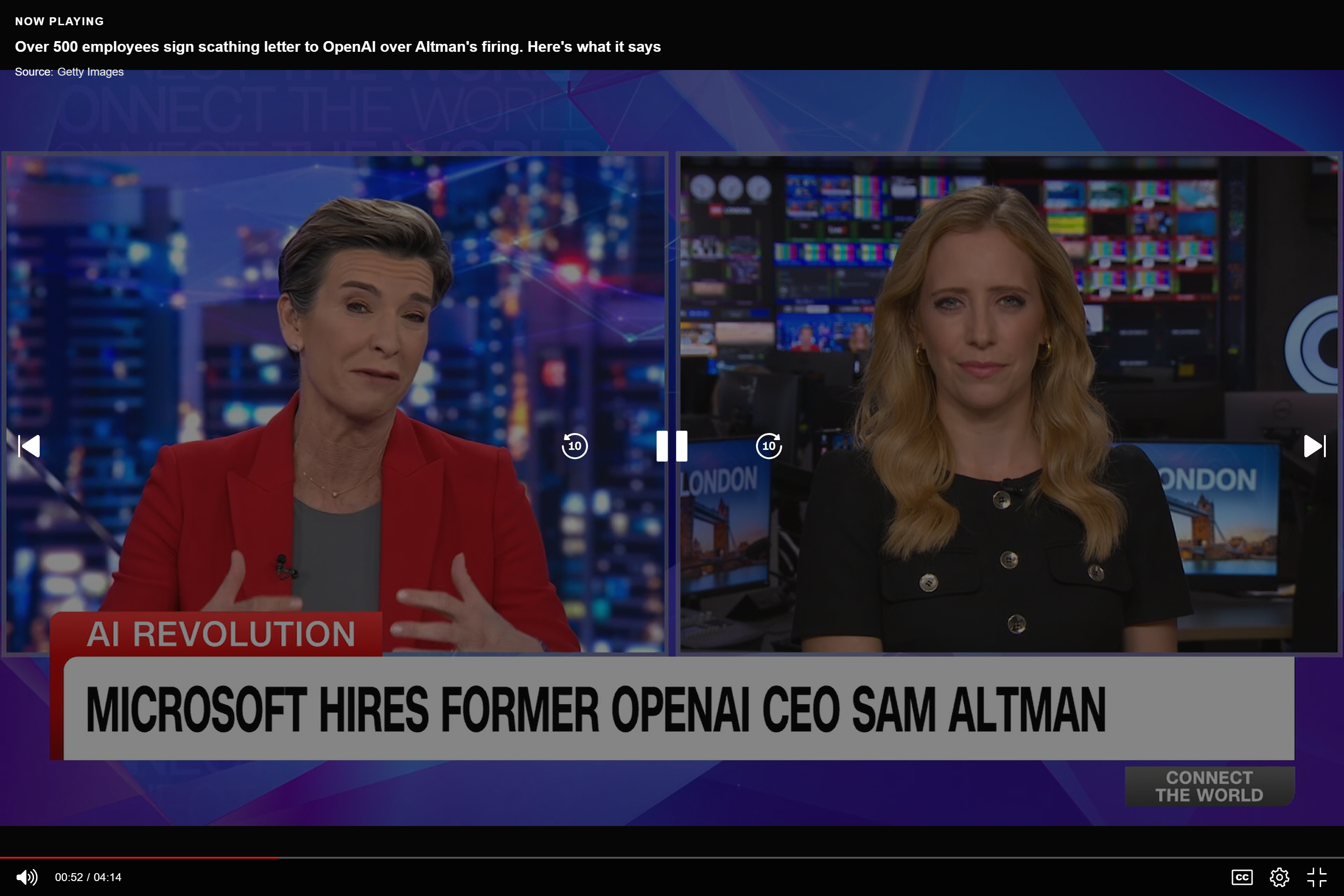Exit fullscreen mode
The image size is (1344, 896).
pyautogui.click(x=1316, y=876)
